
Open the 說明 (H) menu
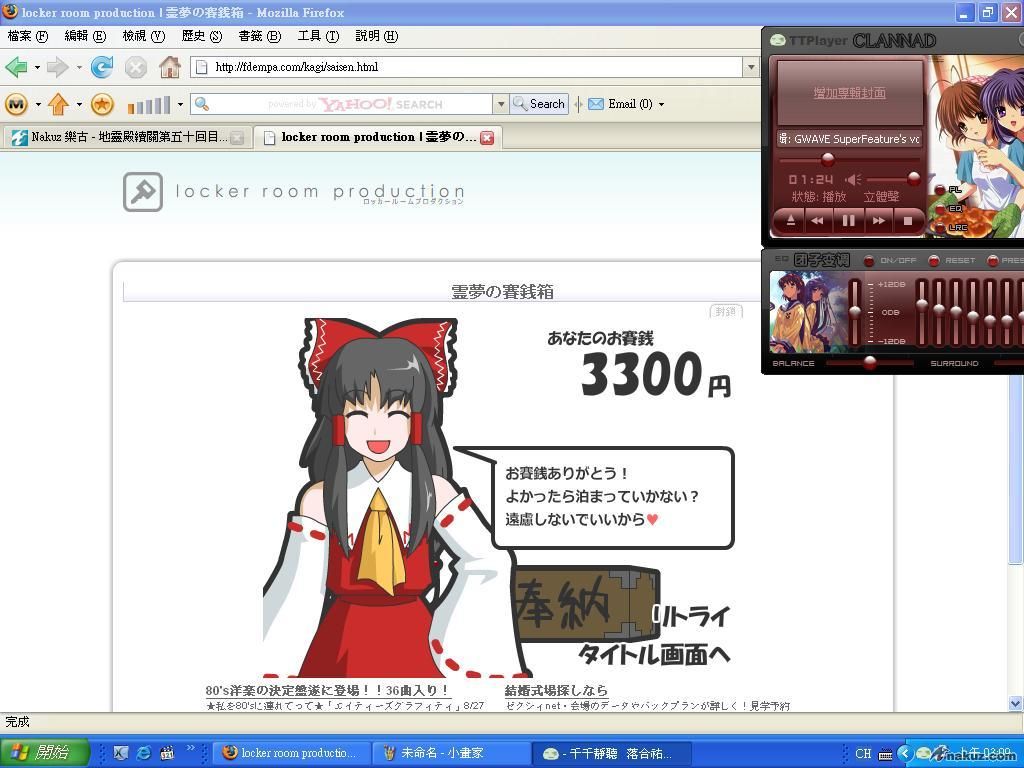[376, 36]
